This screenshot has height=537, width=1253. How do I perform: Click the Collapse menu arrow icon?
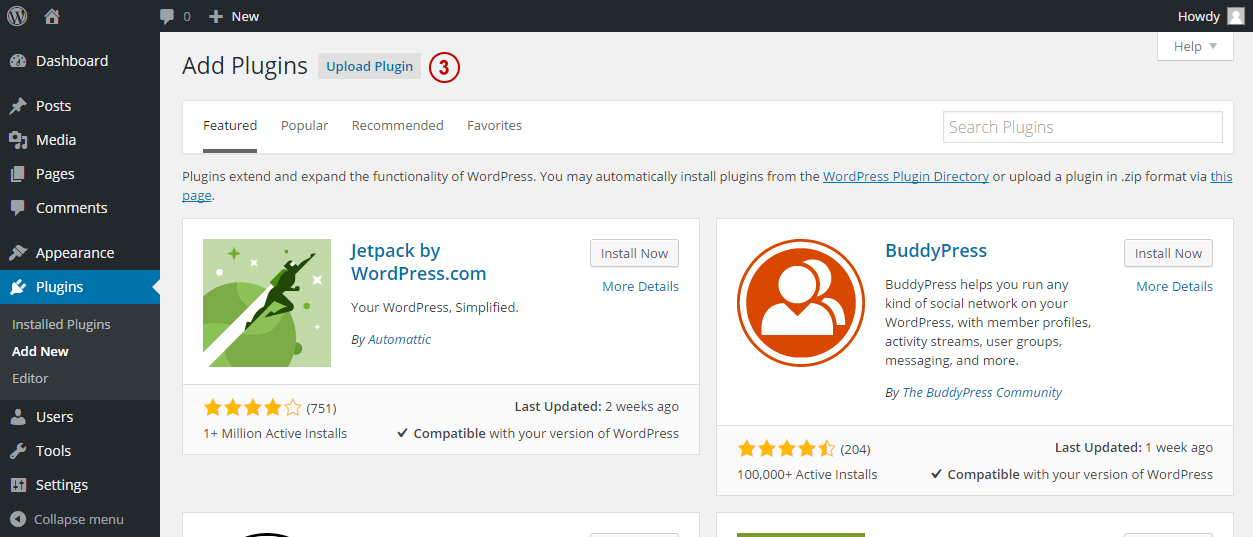pos(18,519)
